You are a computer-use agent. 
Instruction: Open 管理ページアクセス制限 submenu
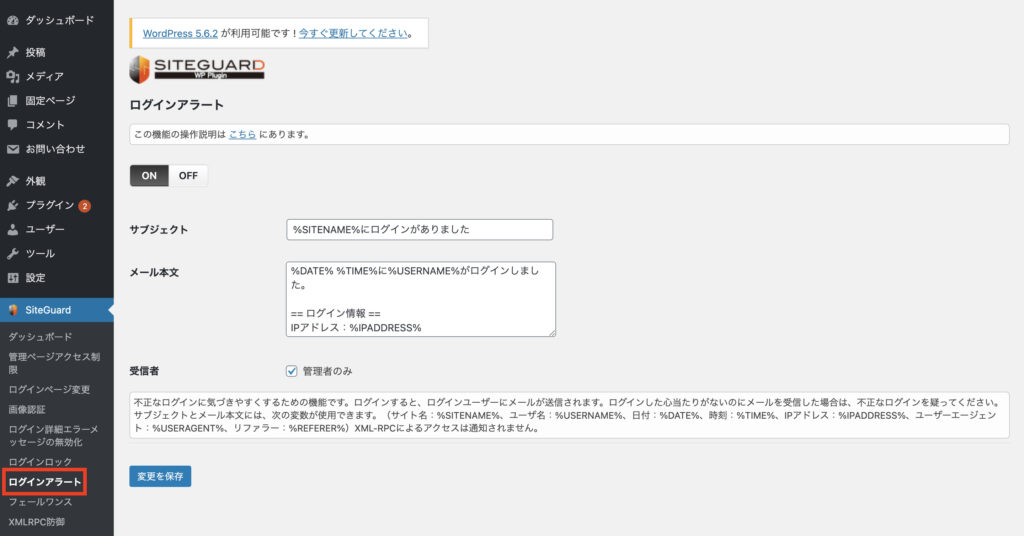pyautogui.click(x=54, y=363)
